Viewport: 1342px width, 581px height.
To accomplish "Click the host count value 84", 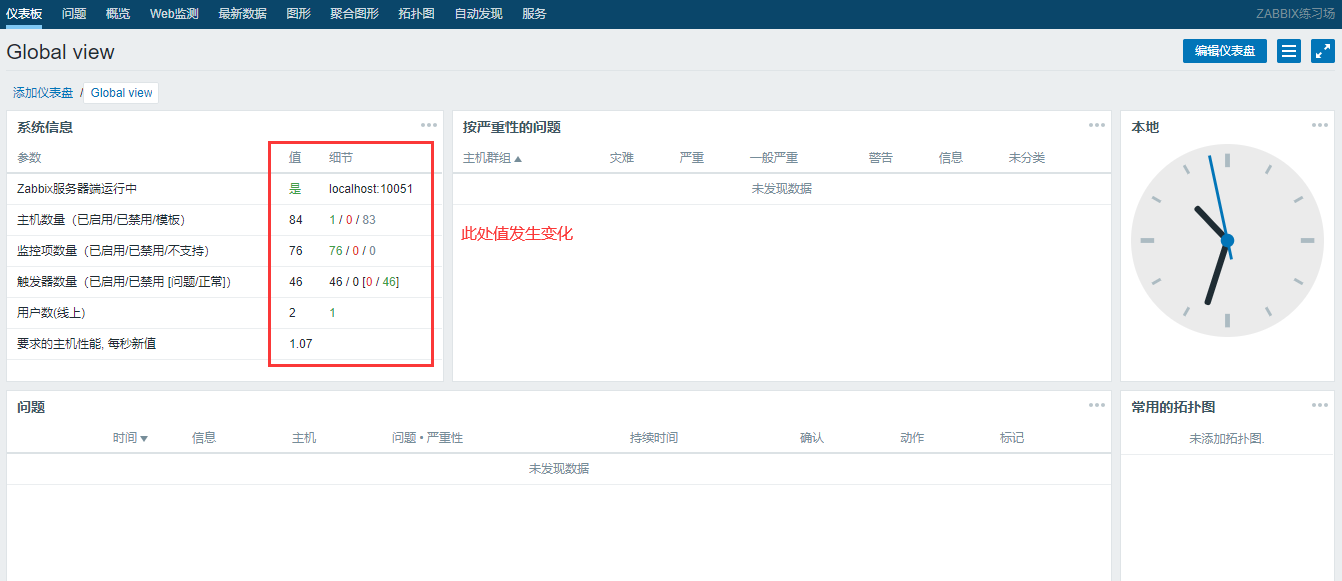I will pos(296,220).
